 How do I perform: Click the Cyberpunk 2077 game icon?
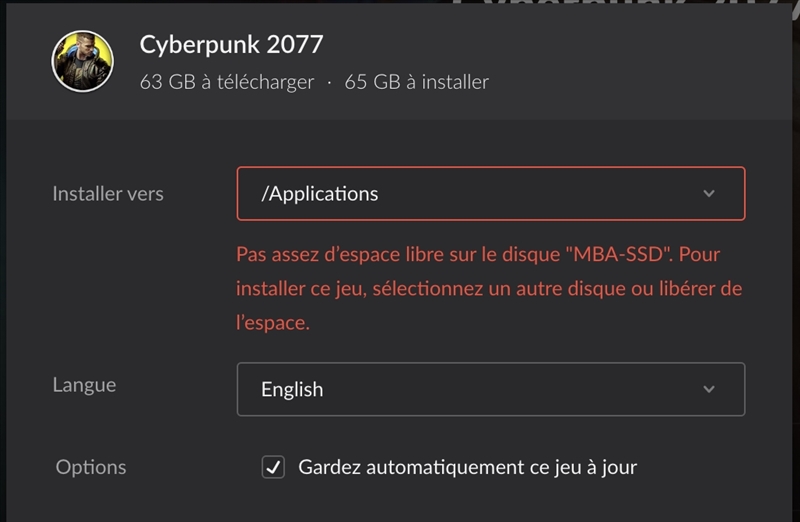point(82,60)
